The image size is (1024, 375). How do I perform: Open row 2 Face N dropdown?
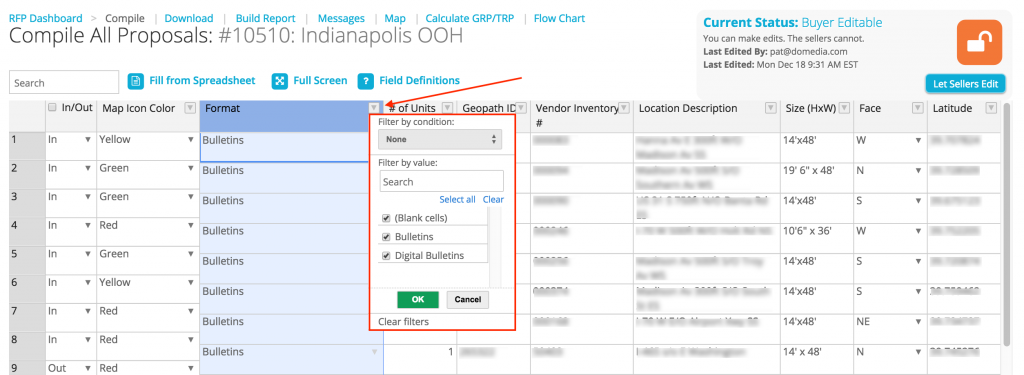click(918, 170)
